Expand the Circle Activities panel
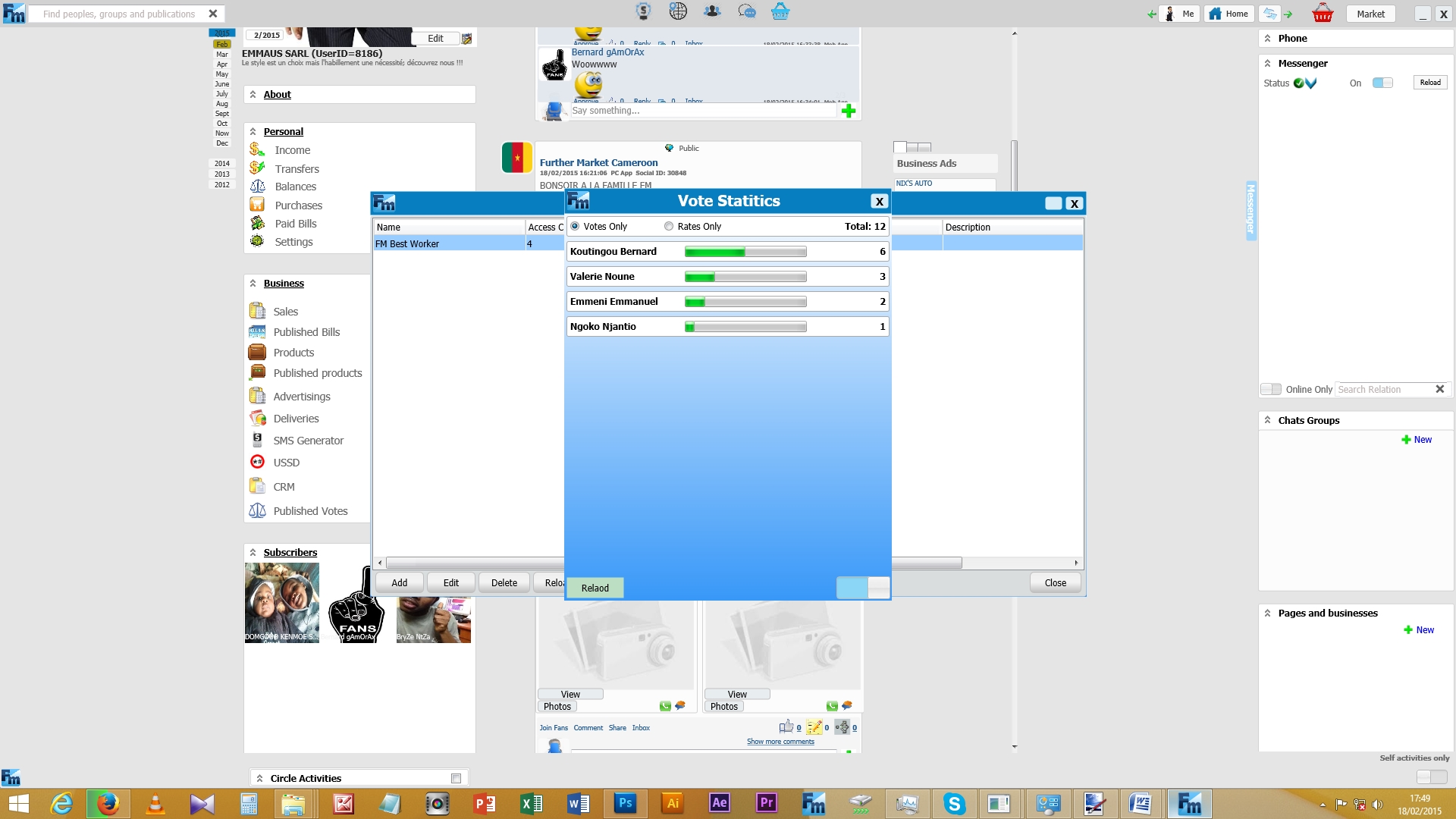1456x819 pixels. [259, 778]
